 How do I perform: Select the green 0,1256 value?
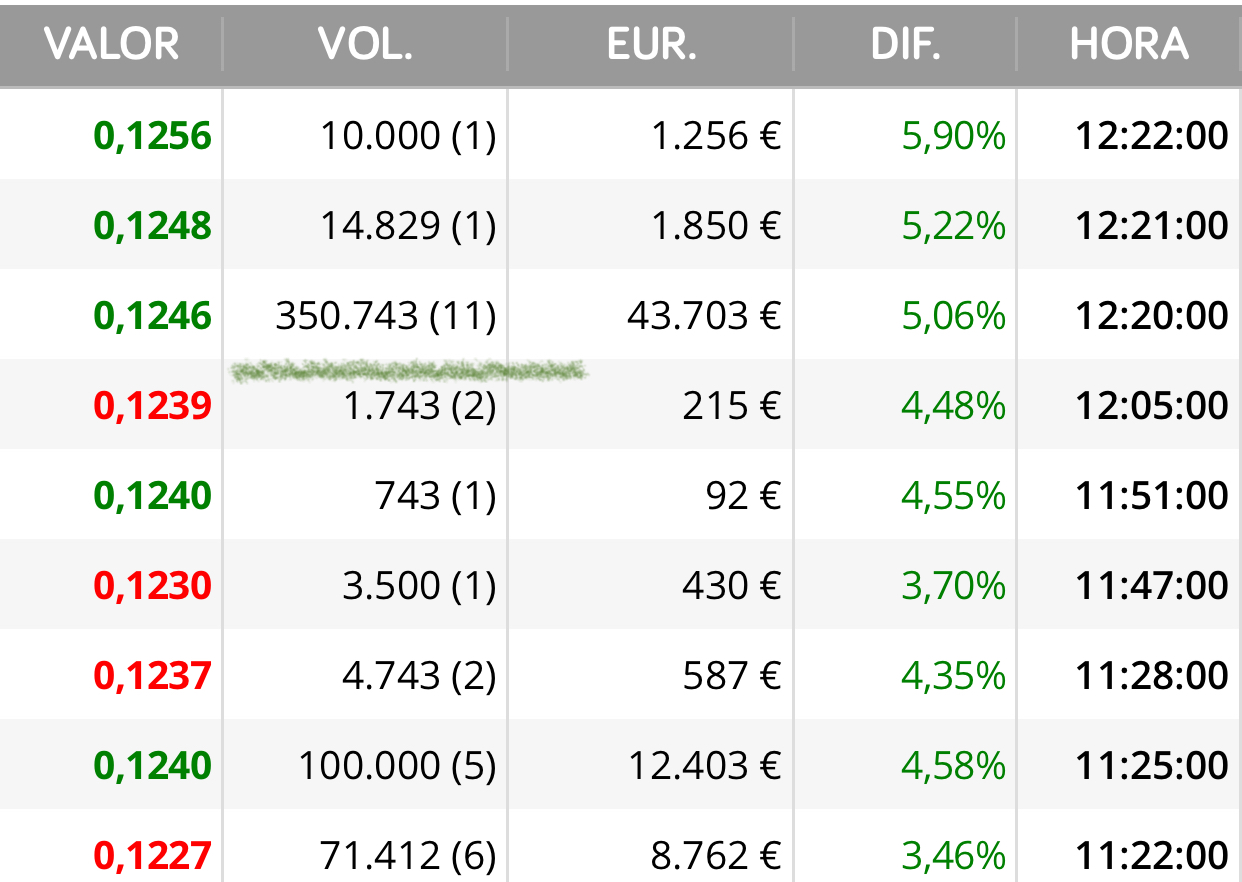coord(153,136)
